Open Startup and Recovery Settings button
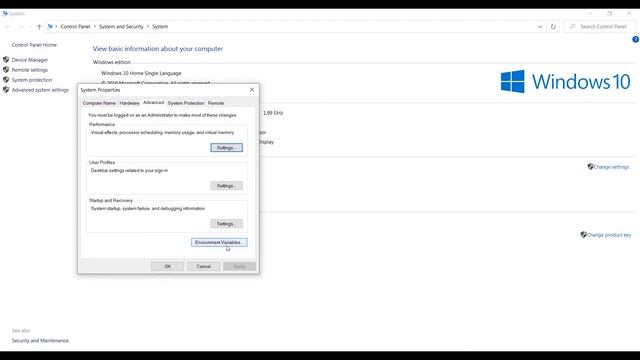Image resolution: width=640 pixels, height=360 pixels. pos(227,224)
